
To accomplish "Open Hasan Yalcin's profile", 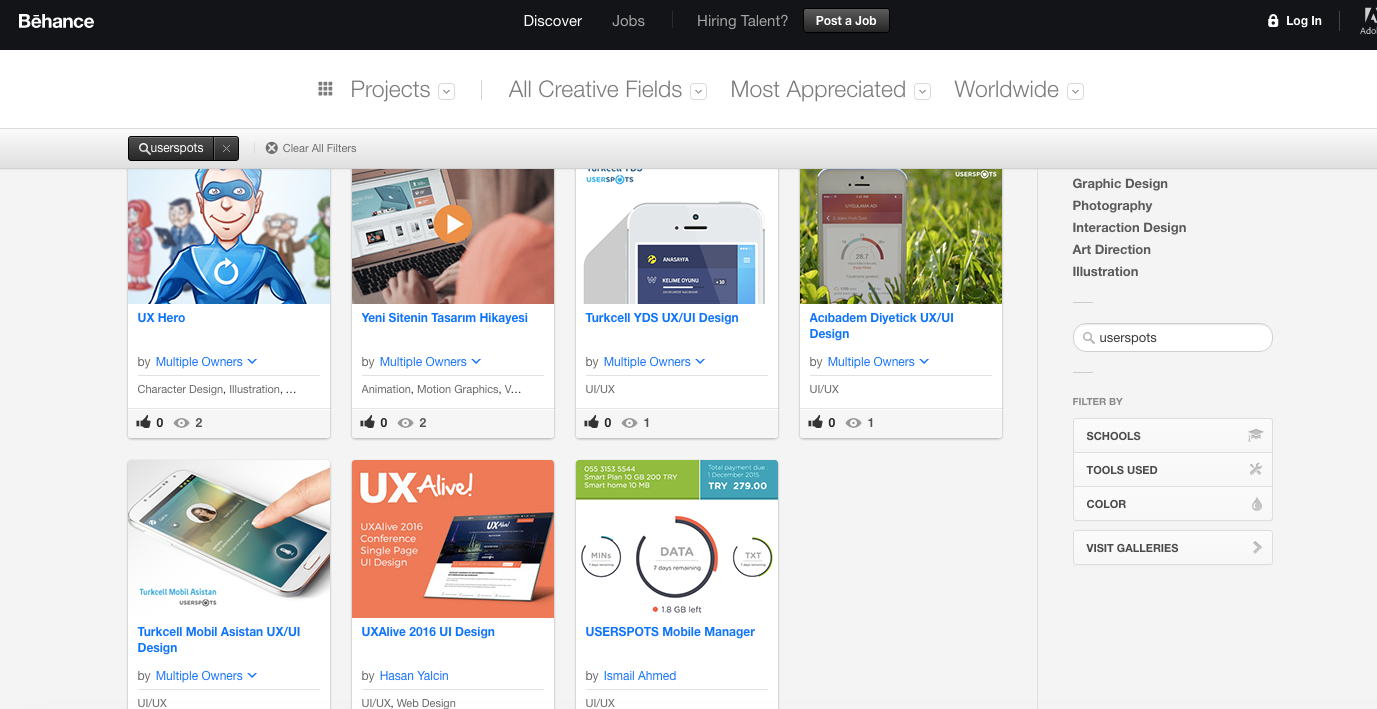I will [414, 676].
